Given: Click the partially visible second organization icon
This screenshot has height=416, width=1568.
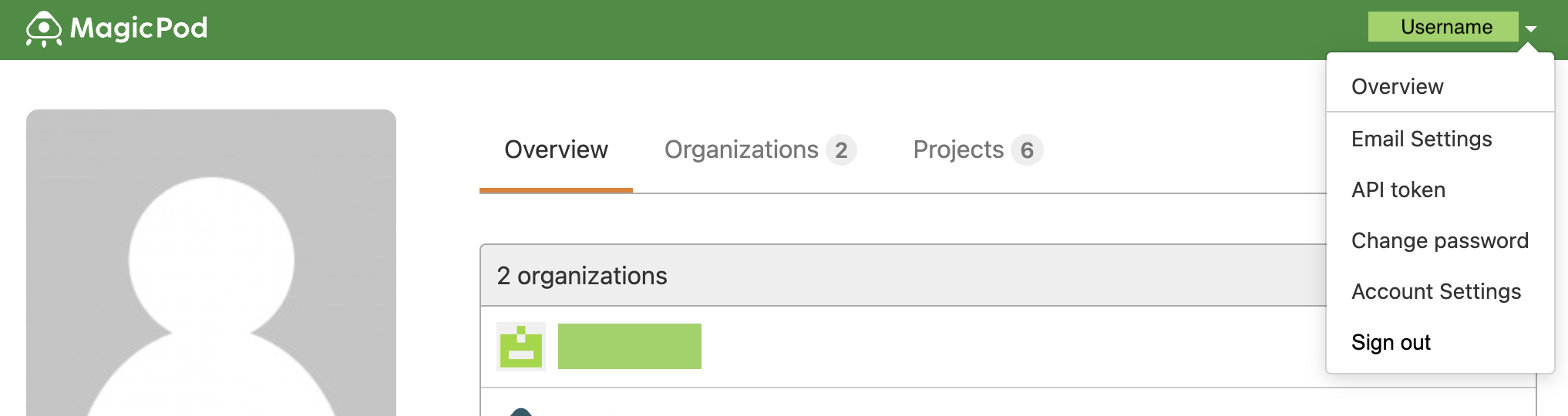Looking at the screenshot, I should [521, 412].
